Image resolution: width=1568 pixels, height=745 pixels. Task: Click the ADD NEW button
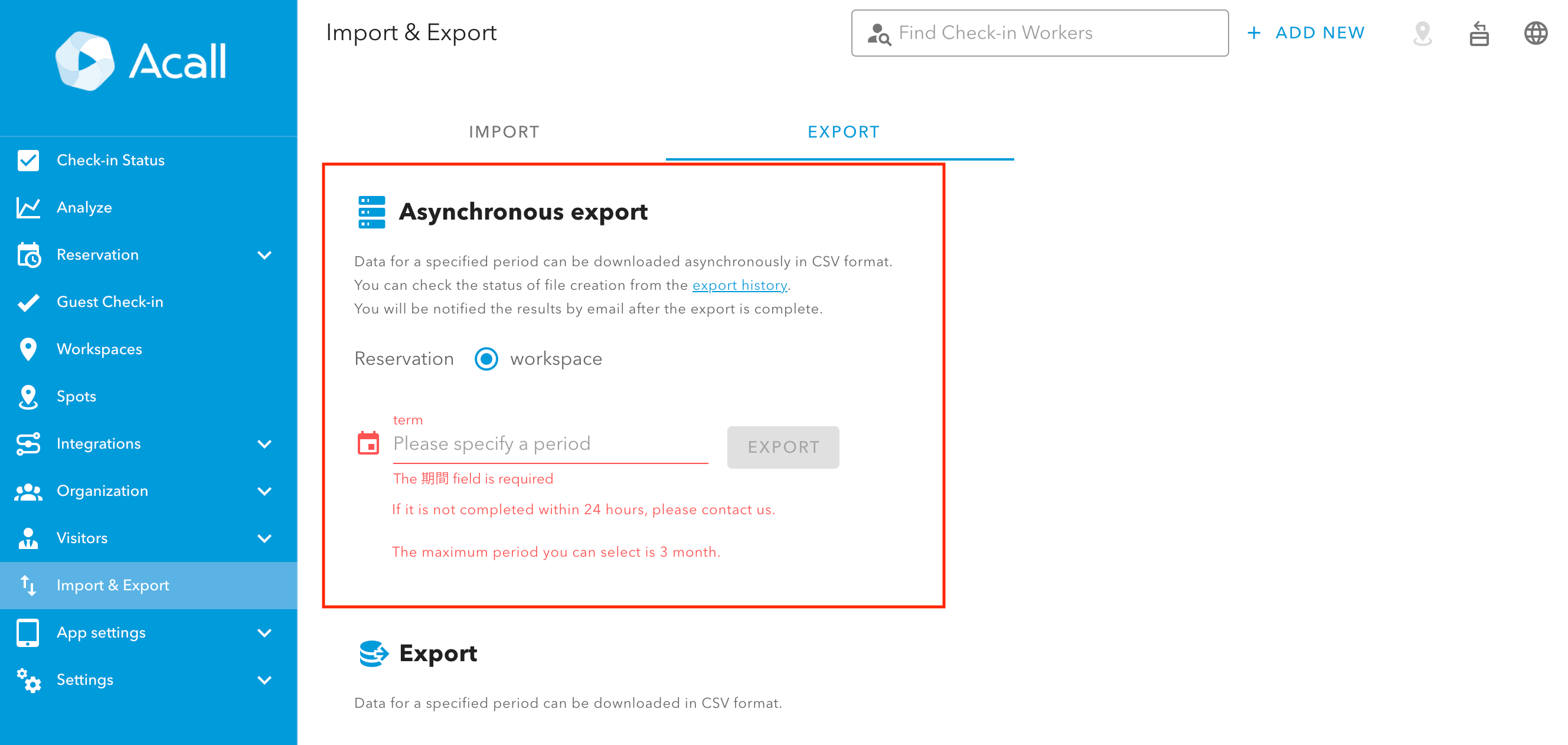tap(1305, 33)
